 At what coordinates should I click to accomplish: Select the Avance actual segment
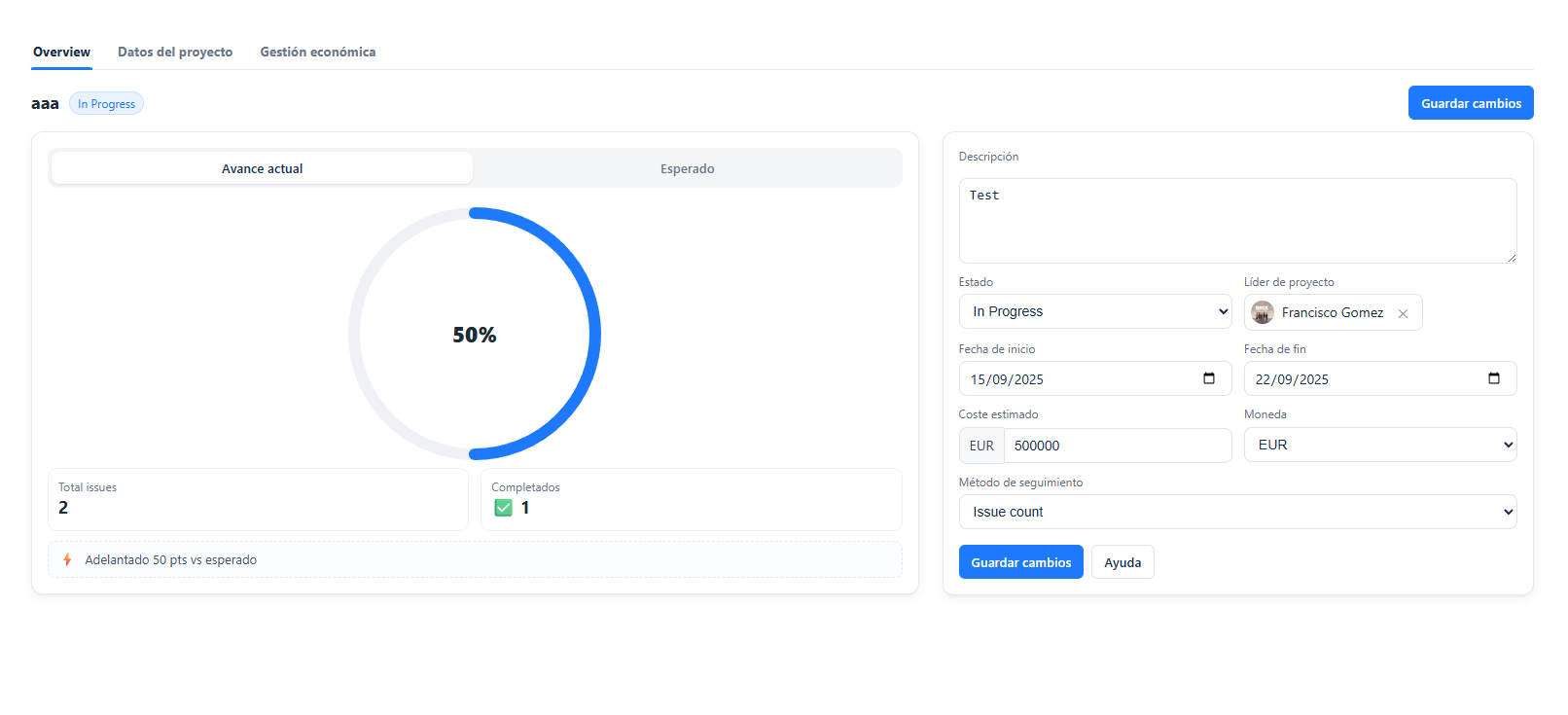click(x=262, y=168)
